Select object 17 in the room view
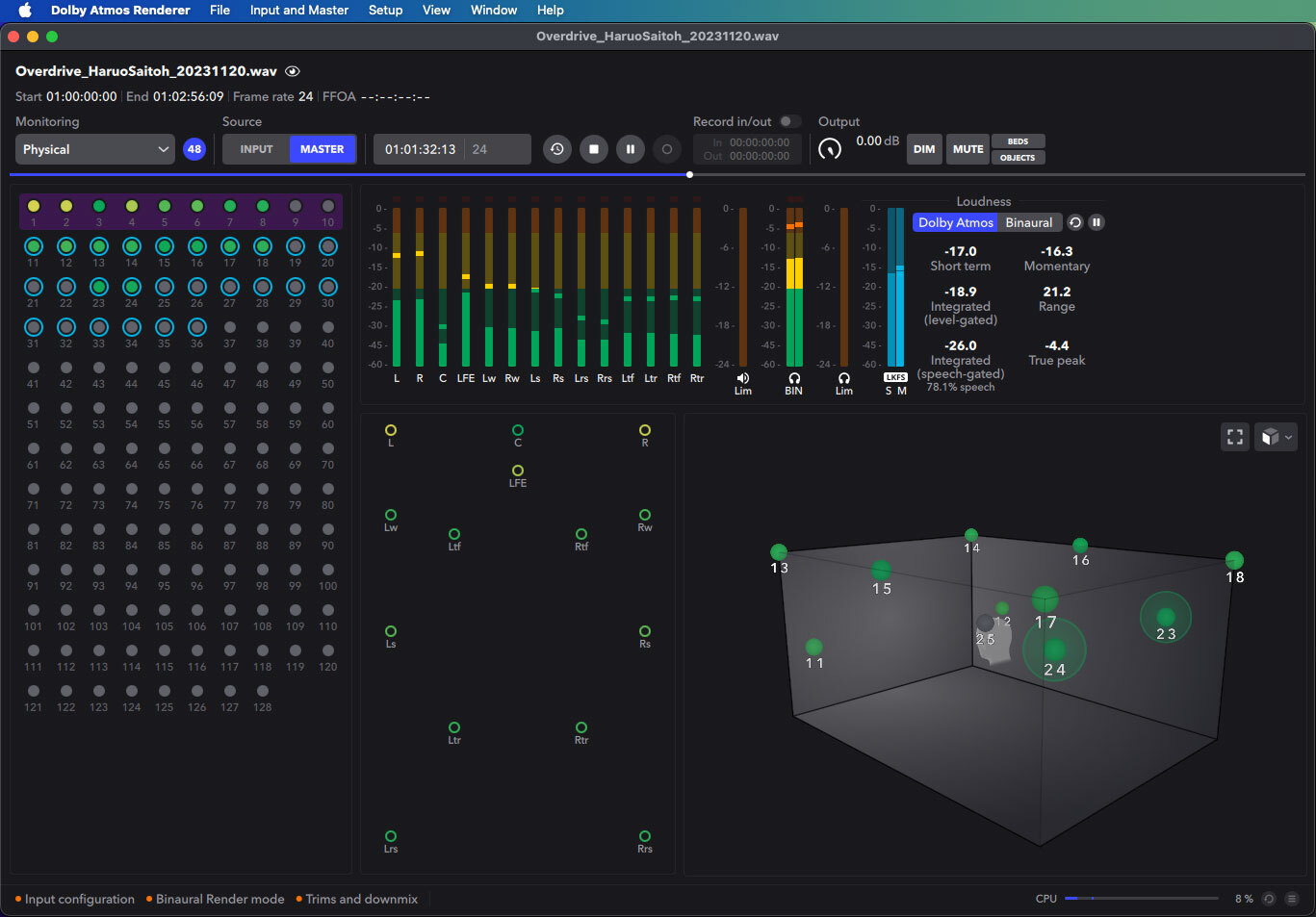 [x=1045, y=599]
